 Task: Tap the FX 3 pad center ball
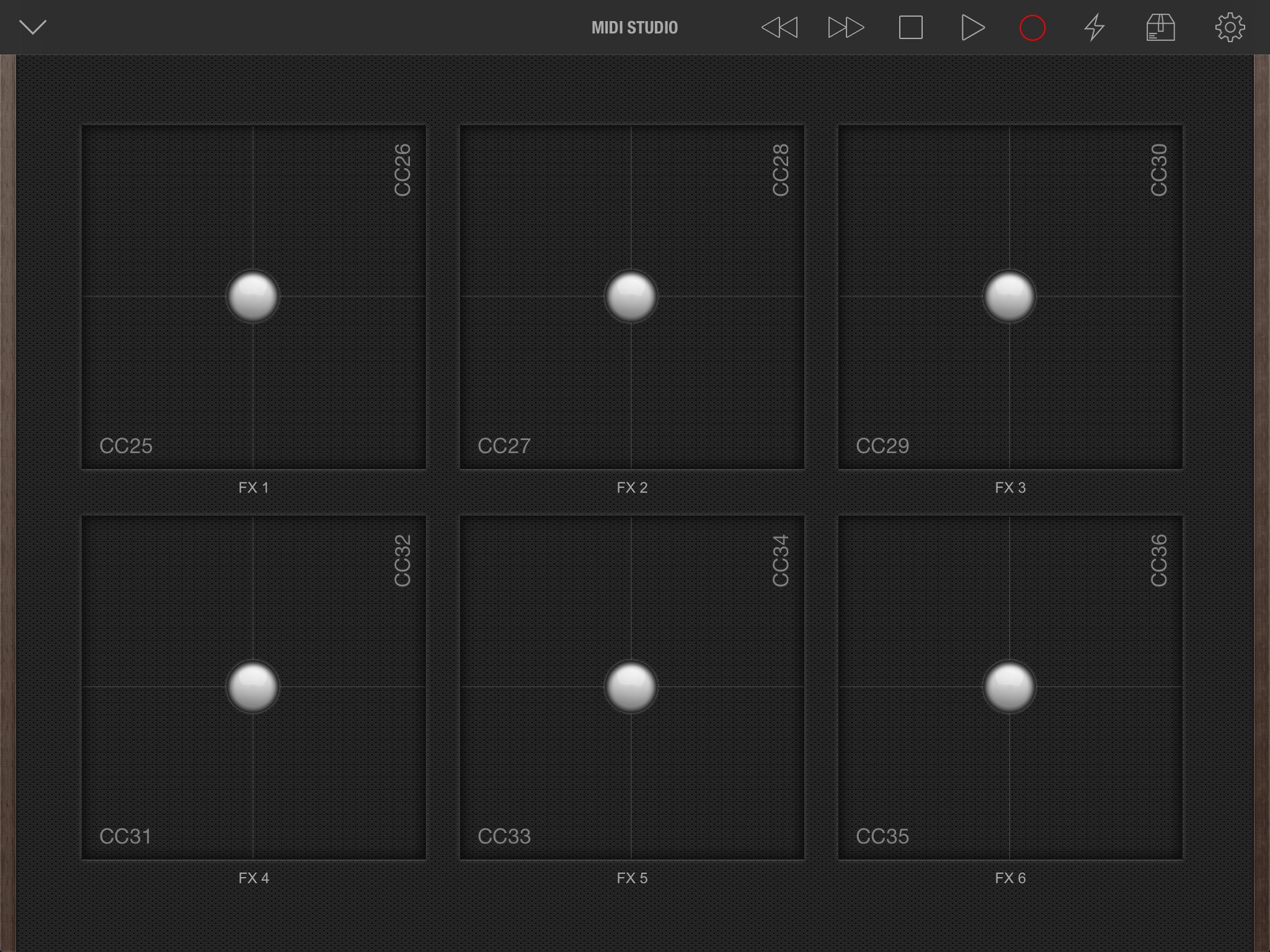tap(1009, 296)
